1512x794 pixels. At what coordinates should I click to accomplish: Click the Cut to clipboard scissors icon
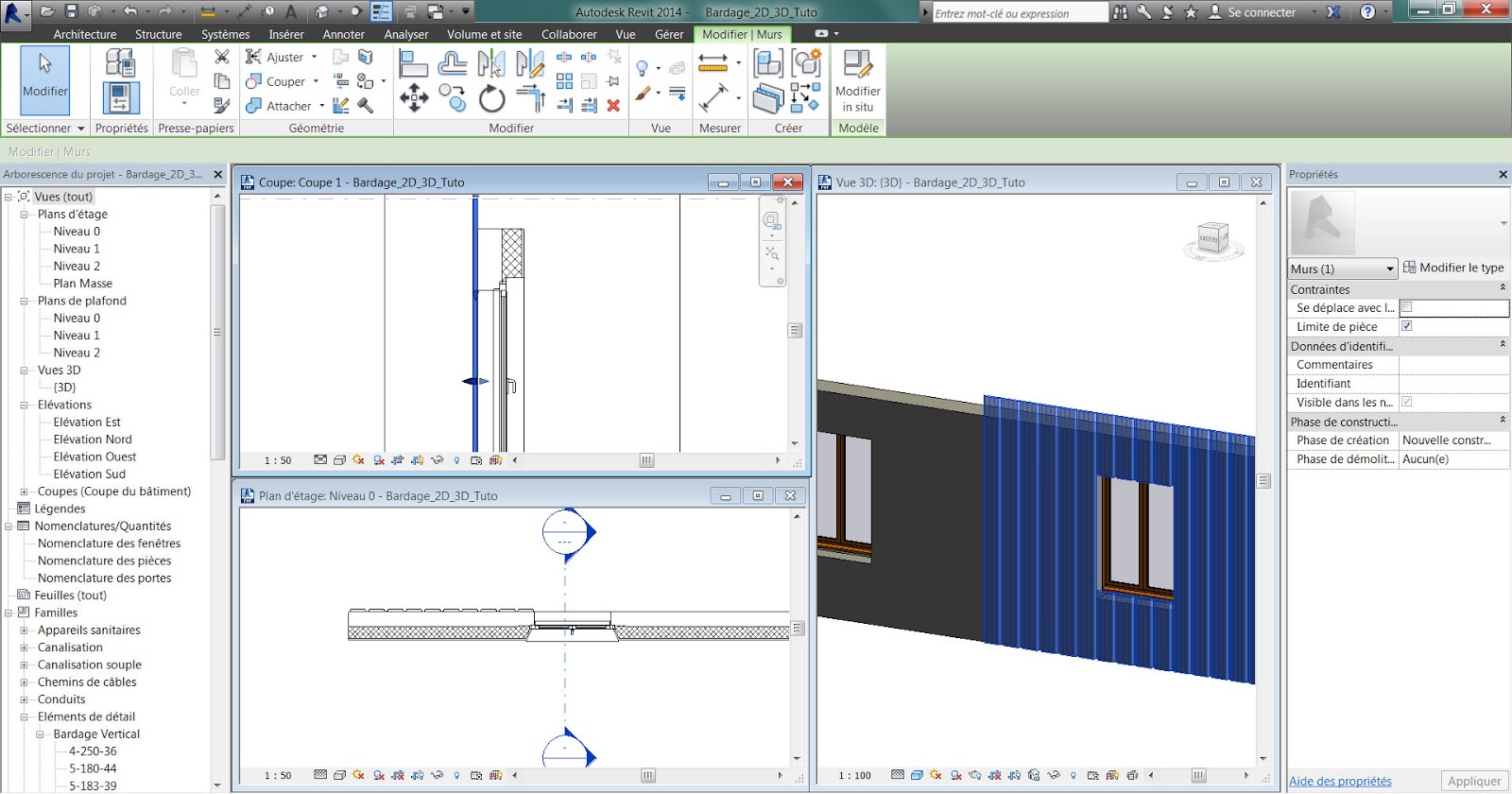coord(222,57)
